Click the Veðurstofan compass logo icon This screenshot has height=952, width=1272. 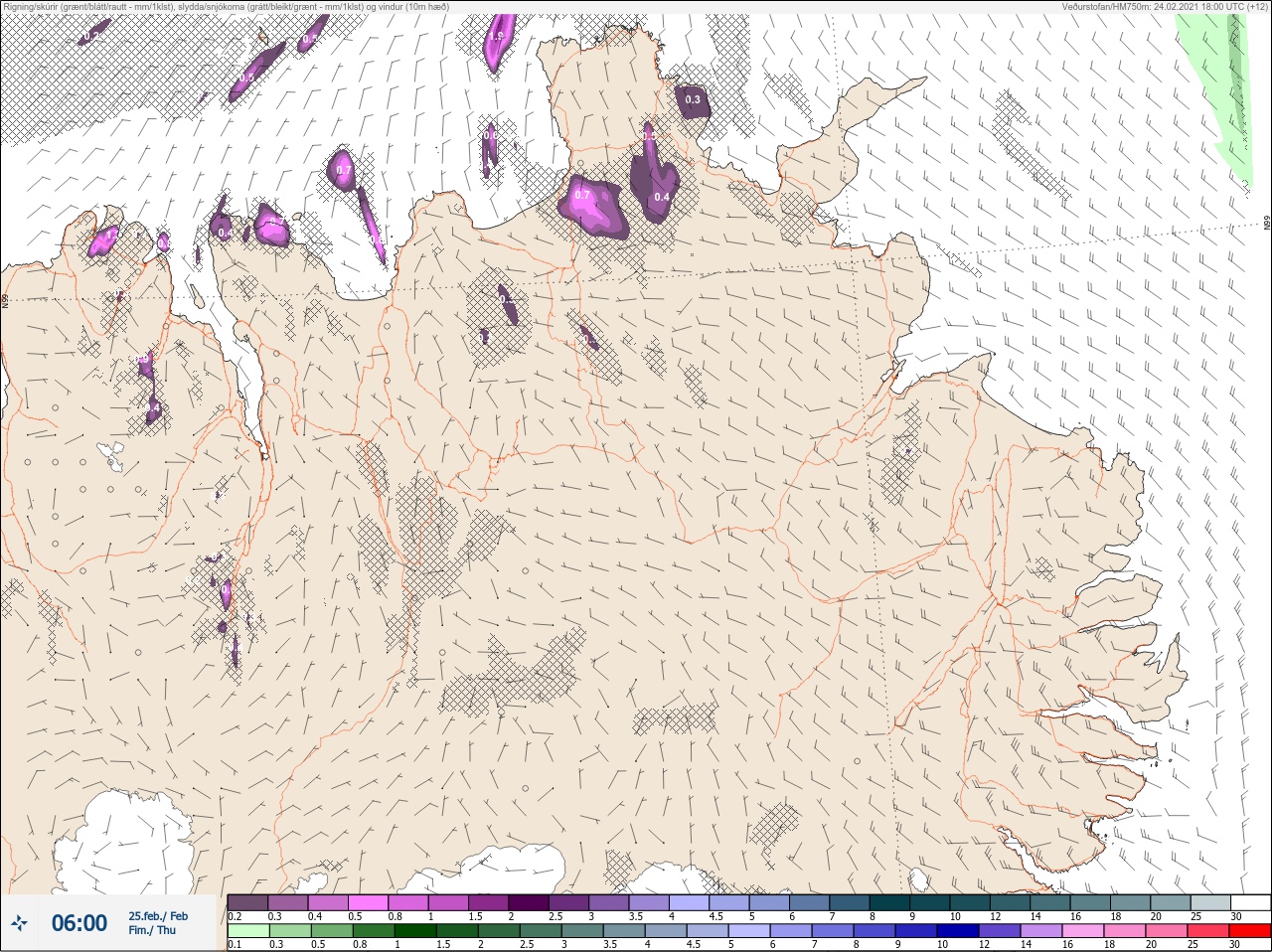19,923
